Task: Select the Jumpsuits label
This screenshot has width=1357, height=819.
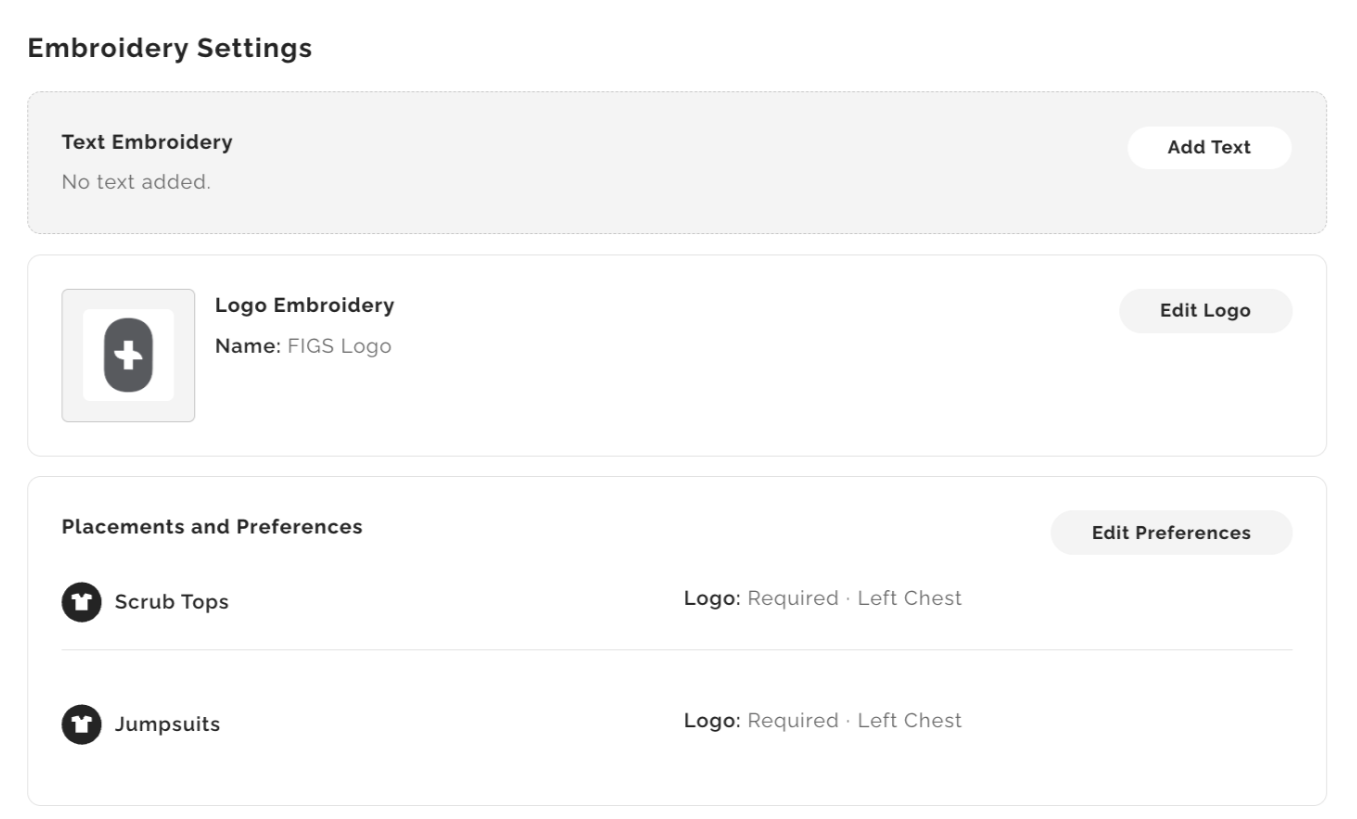Action: [167, 725]
